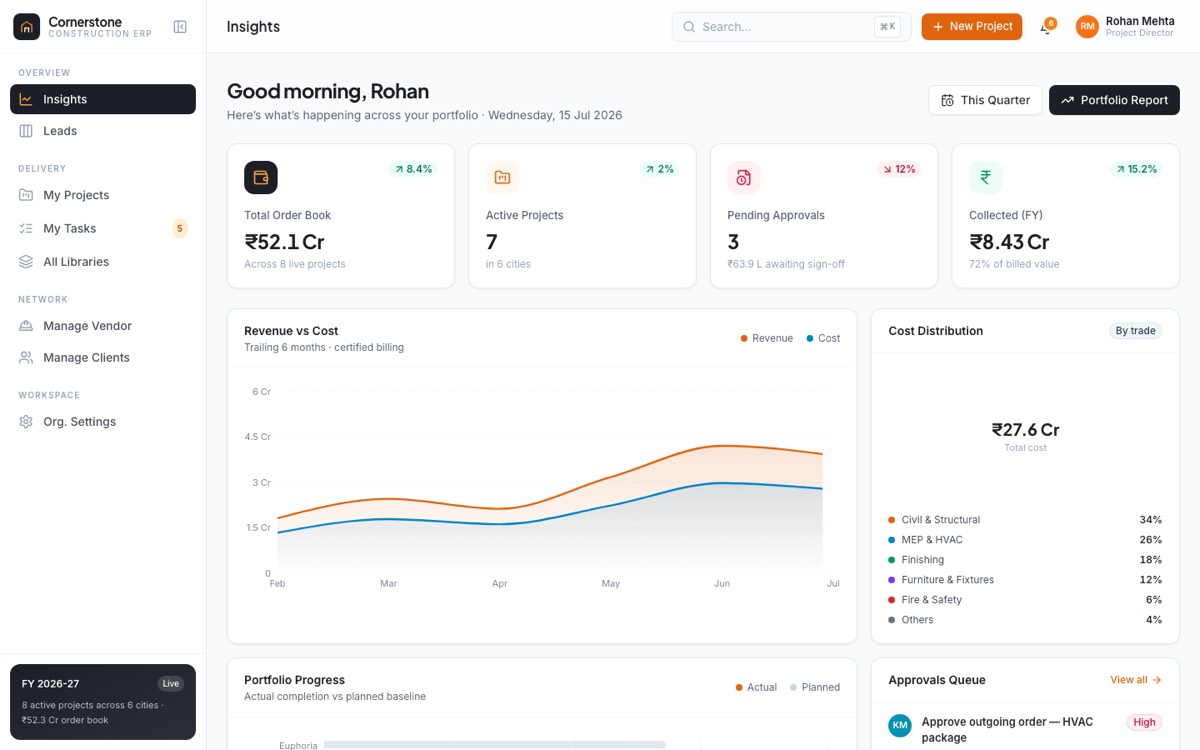Click the Manage Vendor icon
This screenshot has width=1200, height=750.
26,326
